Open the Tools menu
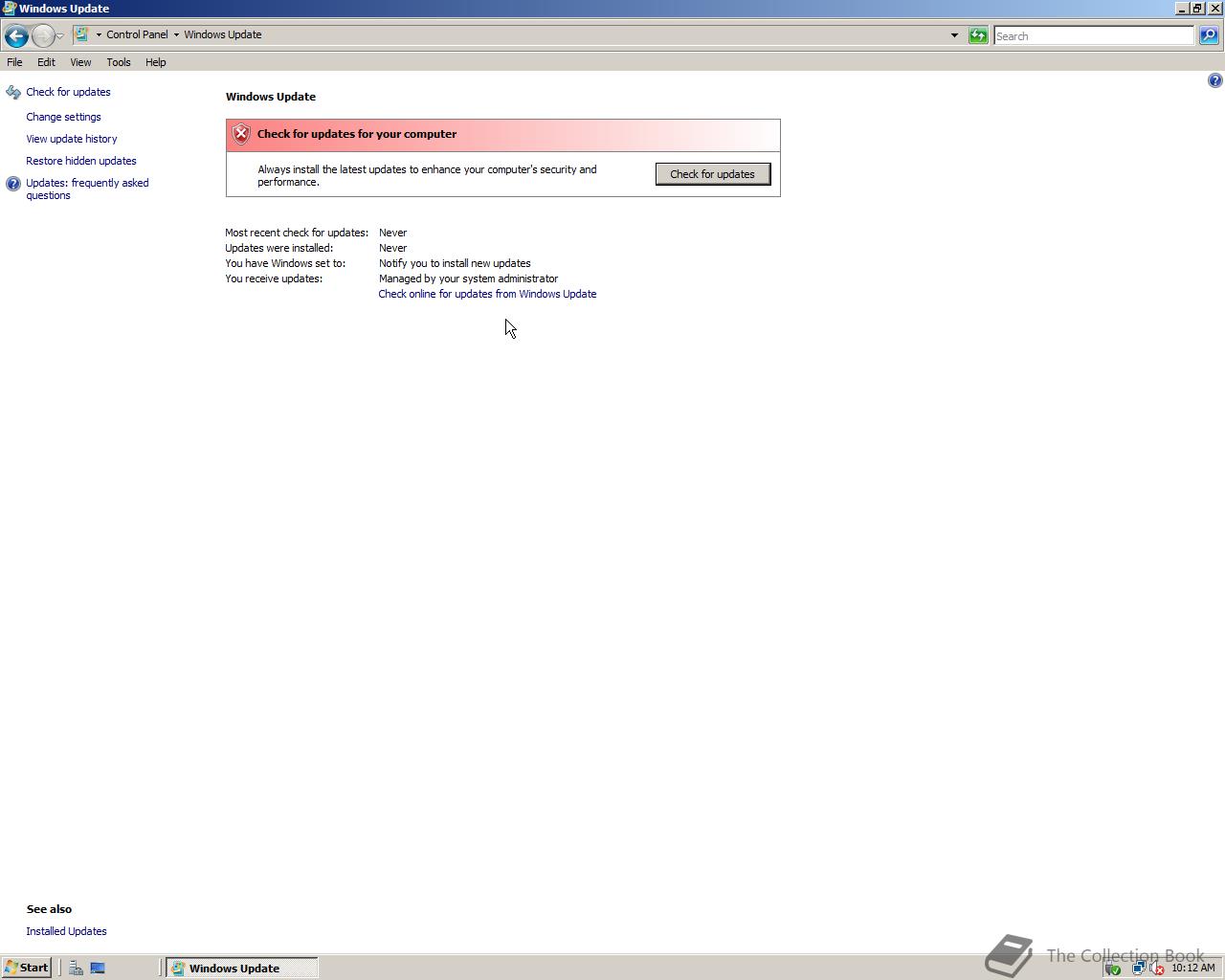 pos(119,62)
